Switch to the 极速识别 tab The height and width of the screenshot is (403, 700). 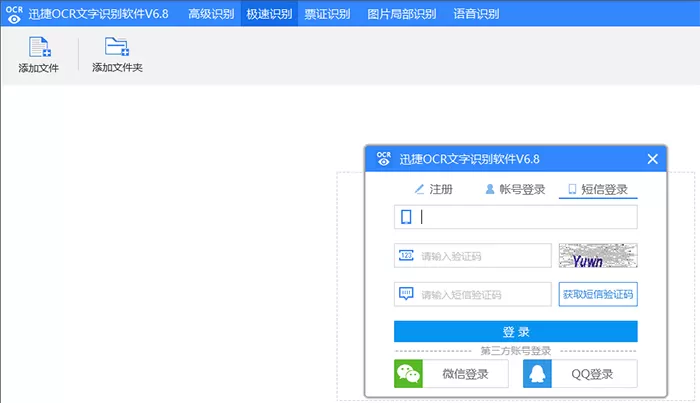tap(269, 14)
